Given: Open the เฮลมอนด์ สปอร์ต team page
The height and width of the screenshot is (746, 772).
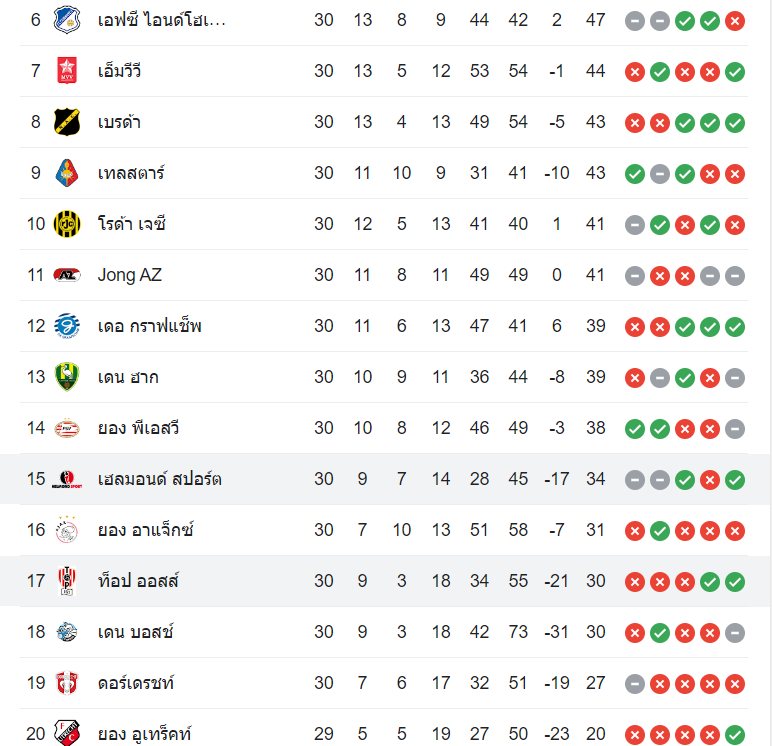Looking at the screenshot, I should (159, 479).
